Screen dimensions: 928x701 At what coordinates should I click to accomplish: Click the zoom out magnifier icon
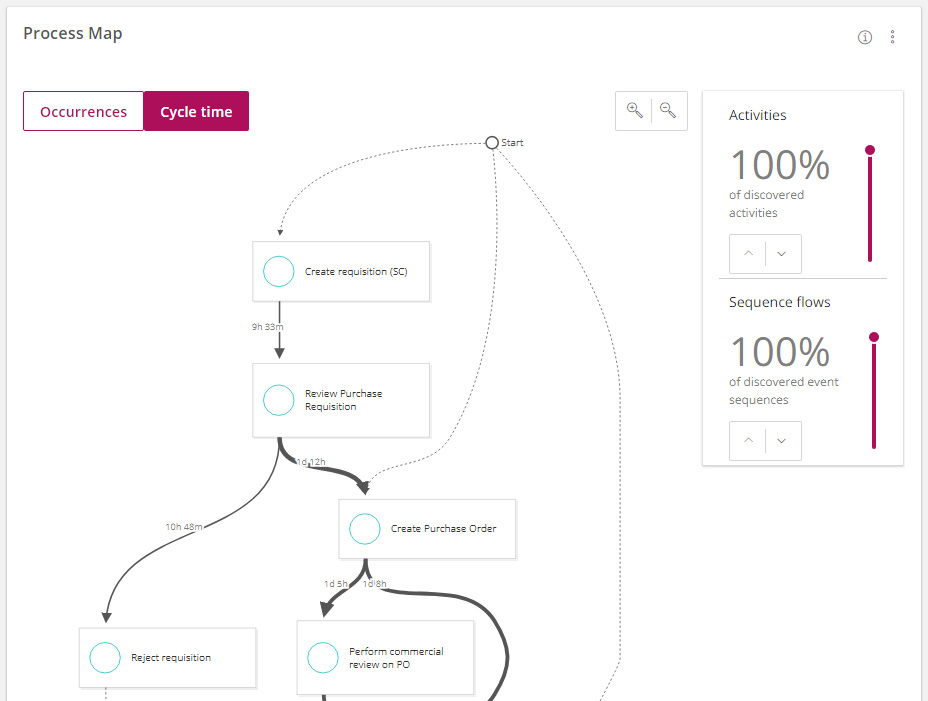[668, 111]
